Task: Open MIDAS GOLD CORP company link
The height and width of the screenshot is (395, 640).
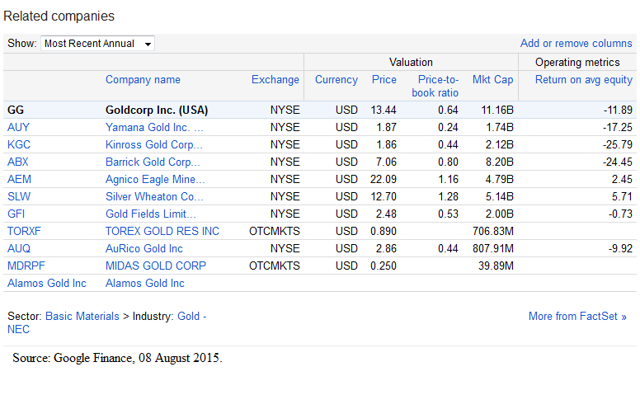Action: coord(156,266)
